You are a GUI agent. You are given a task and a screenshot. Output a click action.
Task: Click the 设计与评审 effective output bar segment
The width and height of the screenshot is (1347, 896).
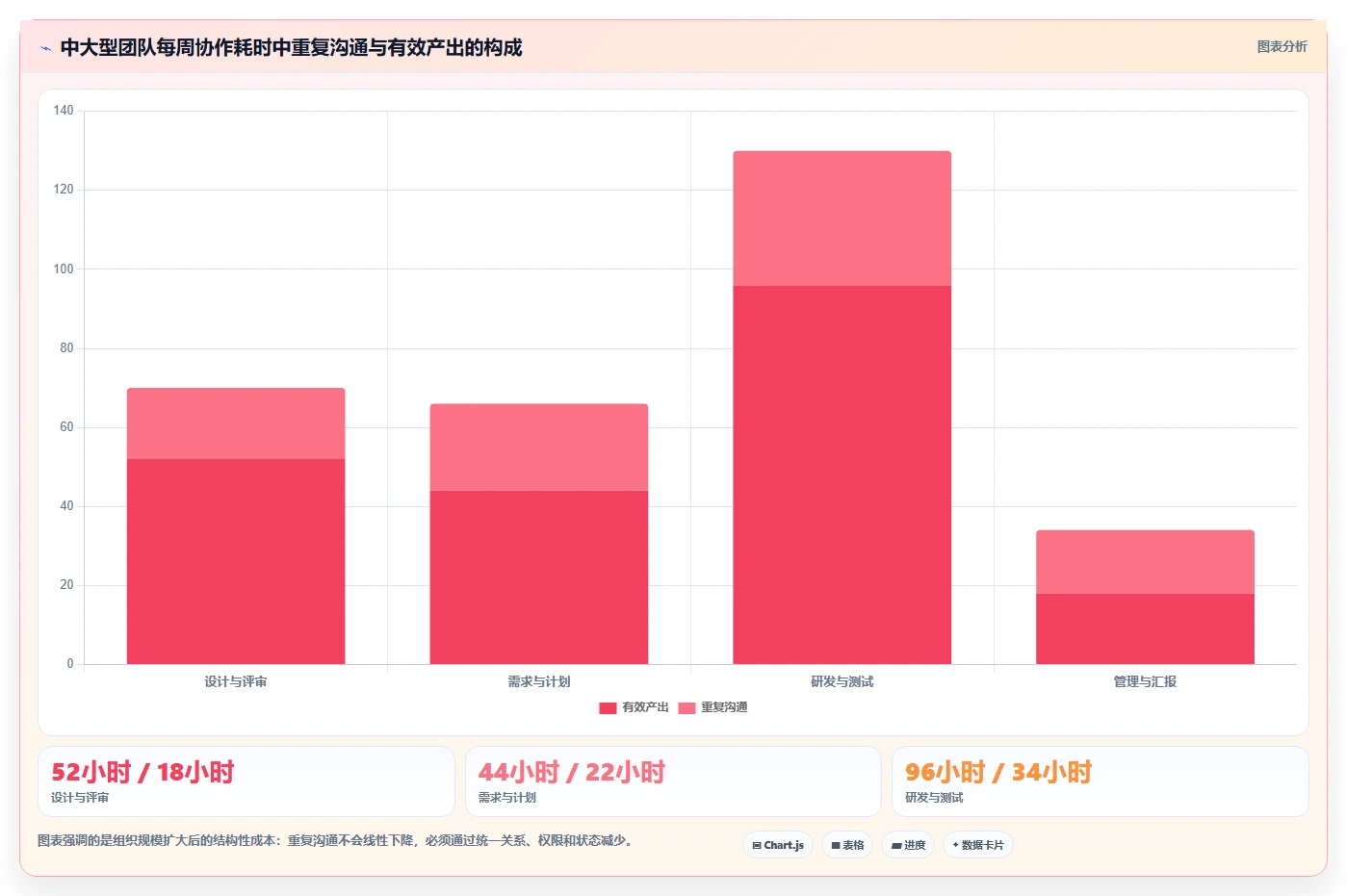(x=236, y=561)
